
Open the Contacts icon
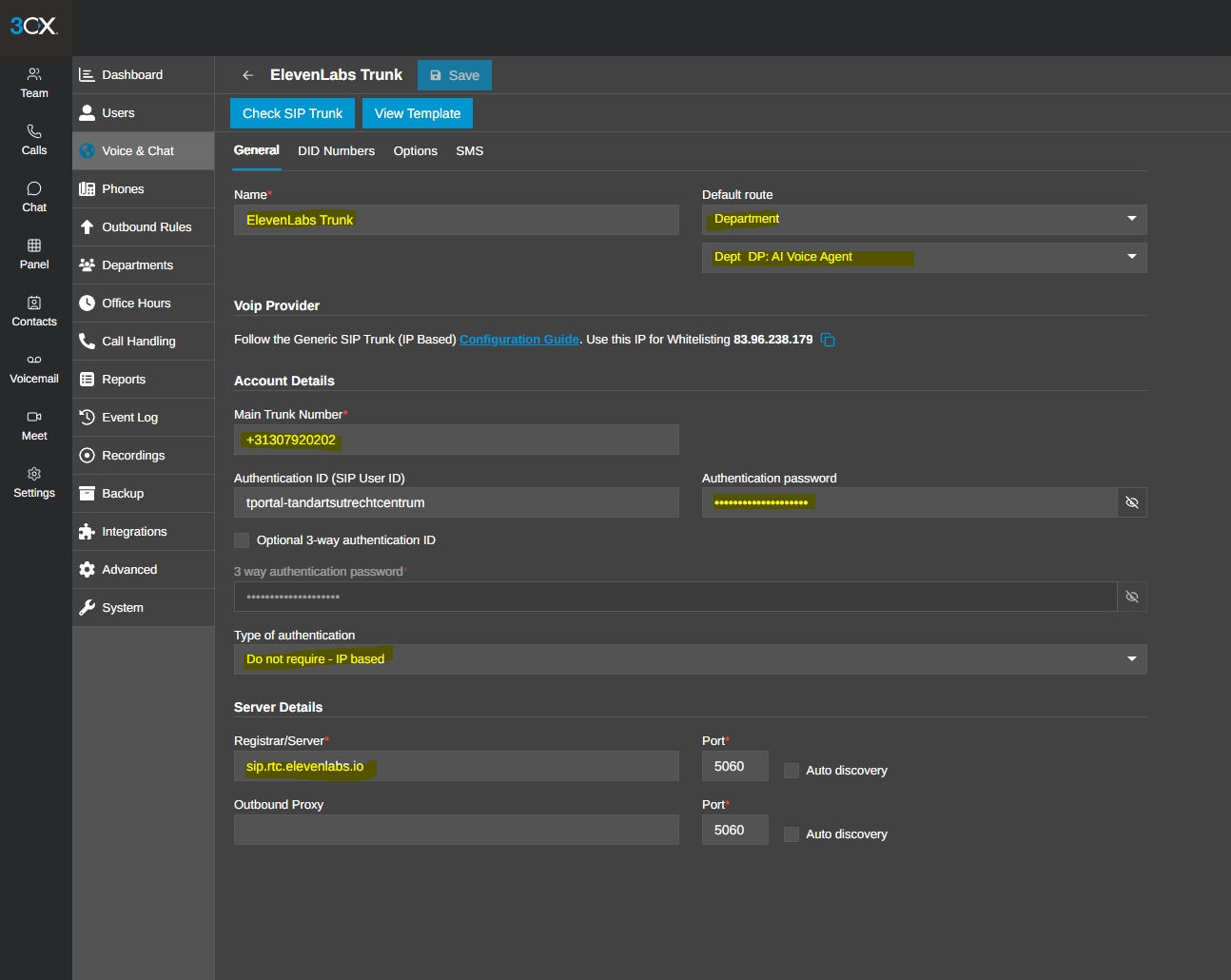pos(34,303)
